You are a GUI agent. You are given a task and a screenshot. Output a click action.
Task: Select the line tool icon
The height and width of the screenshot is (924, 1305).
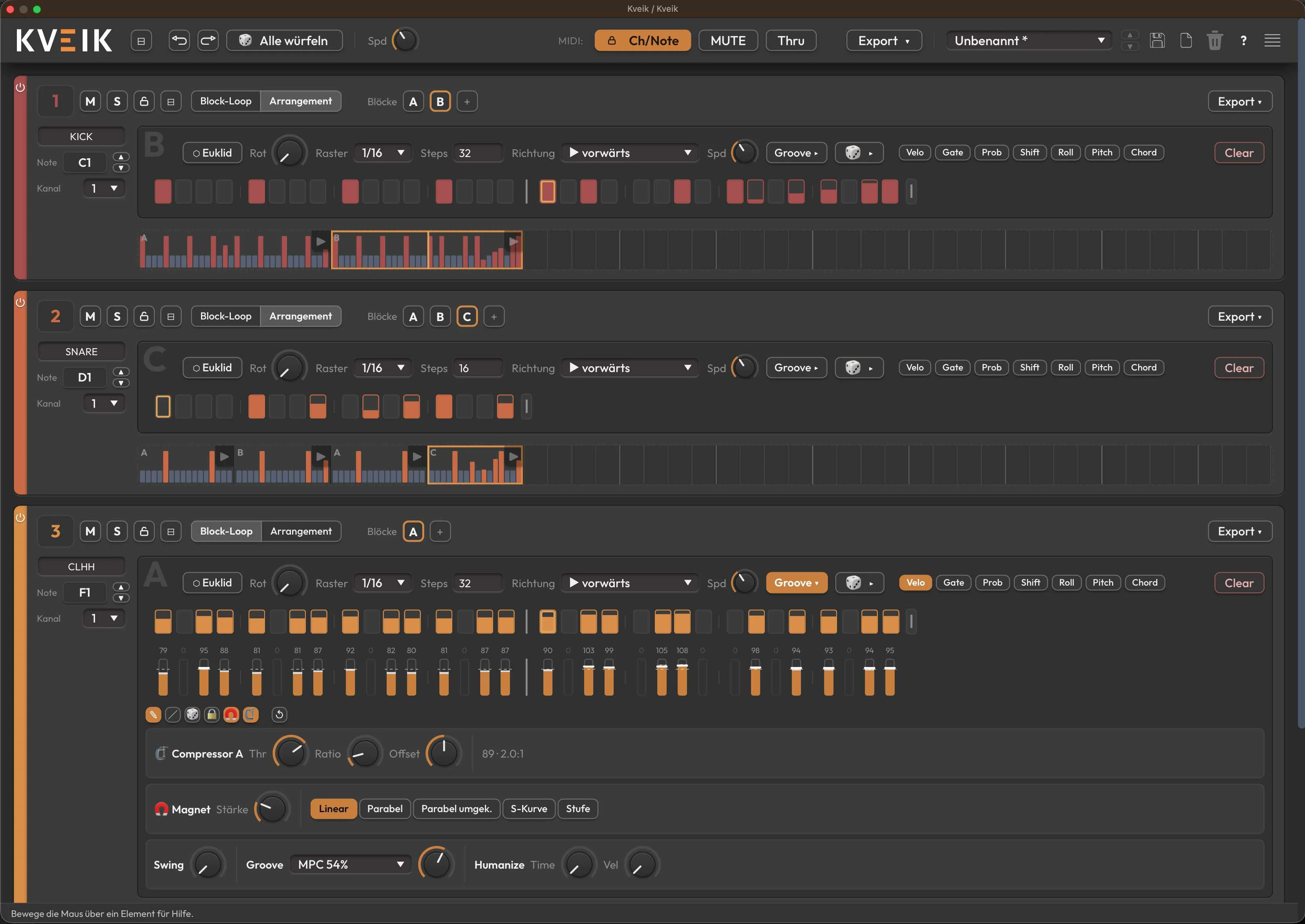tap(172, 715)
